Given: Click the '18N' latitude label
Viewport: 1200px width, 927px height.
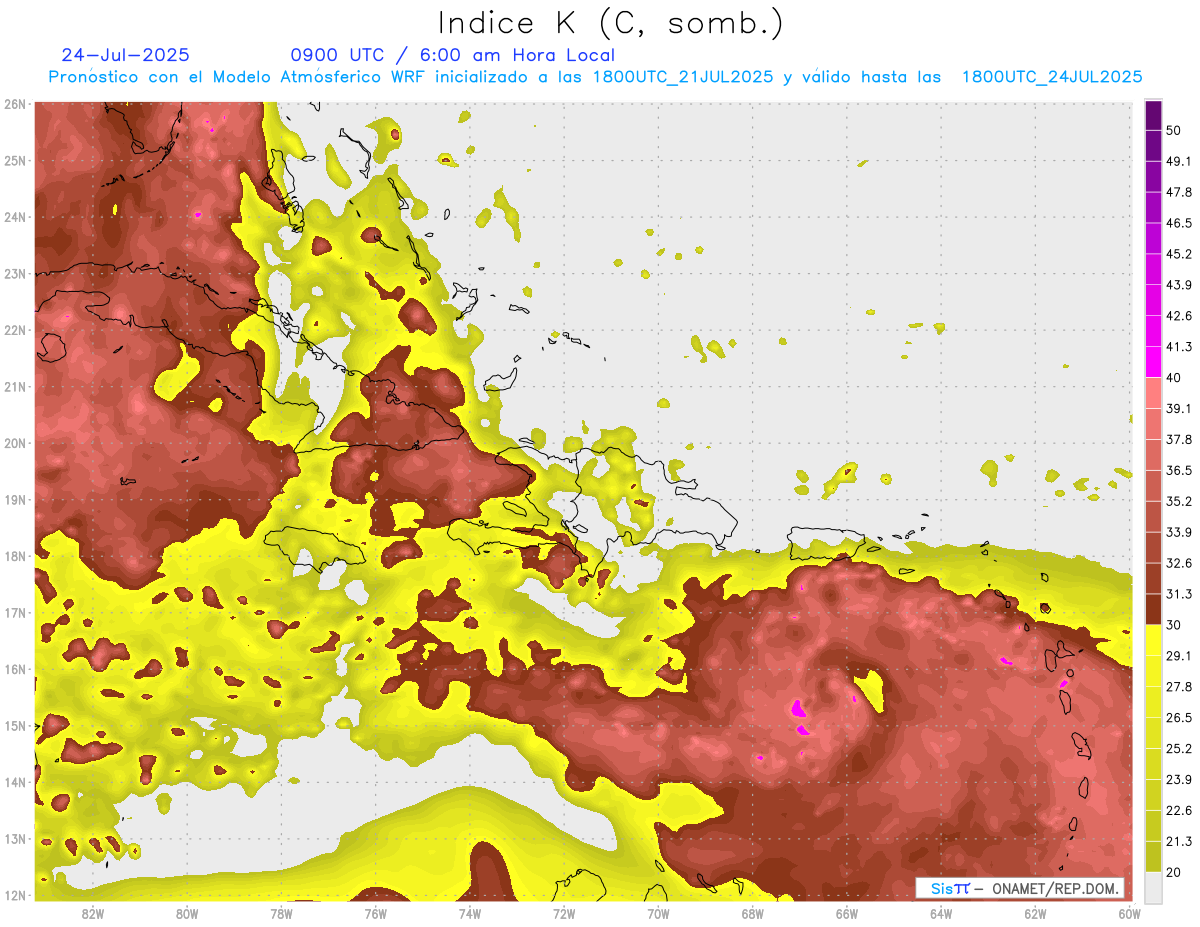Looking at the screenshot, I should pos(15,556).
